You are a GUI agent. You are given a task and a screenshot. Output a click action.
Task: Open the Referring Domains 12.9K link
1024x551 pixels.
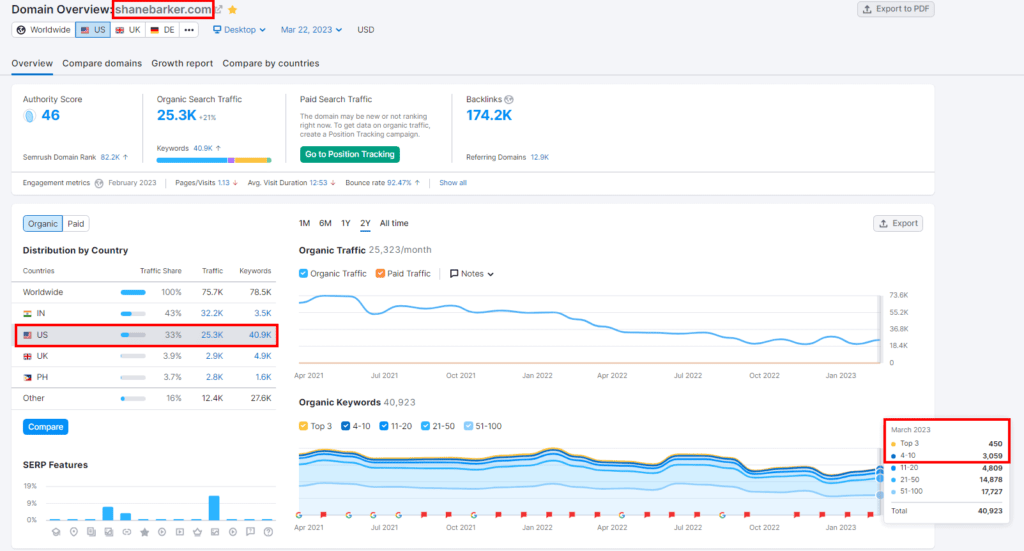[x=539, y=157]
